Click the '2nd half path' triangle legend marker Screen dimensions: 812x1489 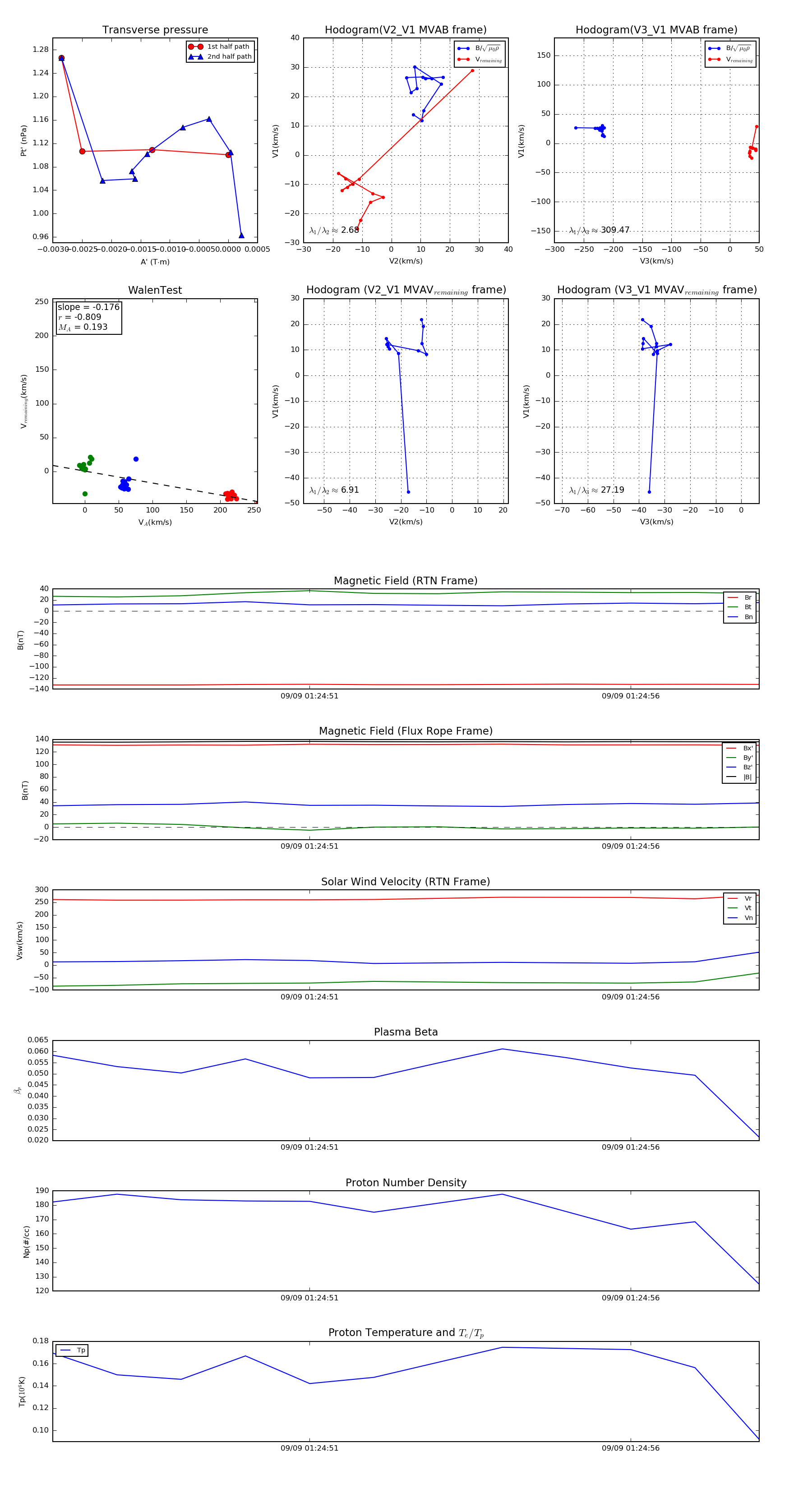(195, 57)
